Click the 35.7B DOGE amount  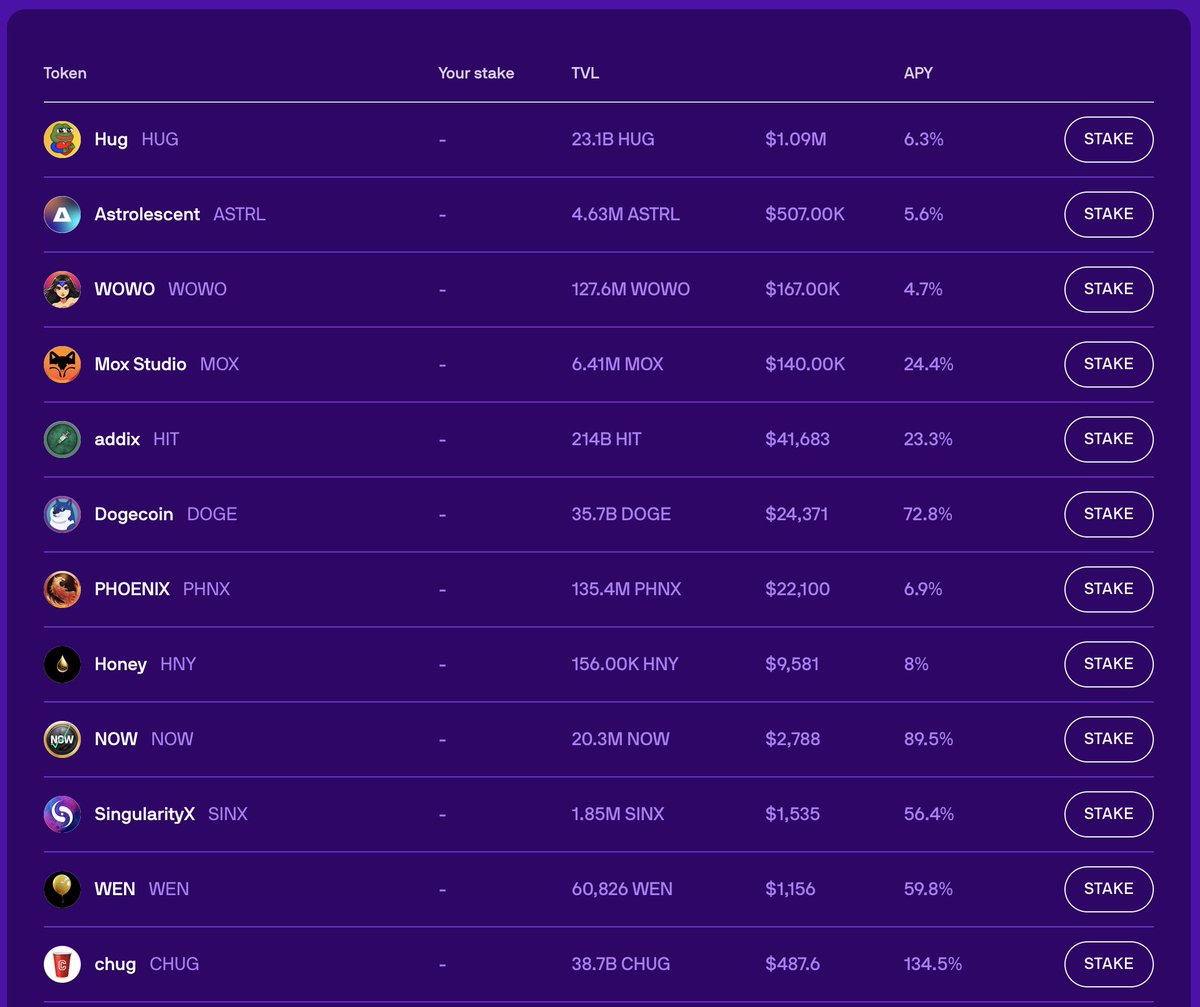pos(621,514)
